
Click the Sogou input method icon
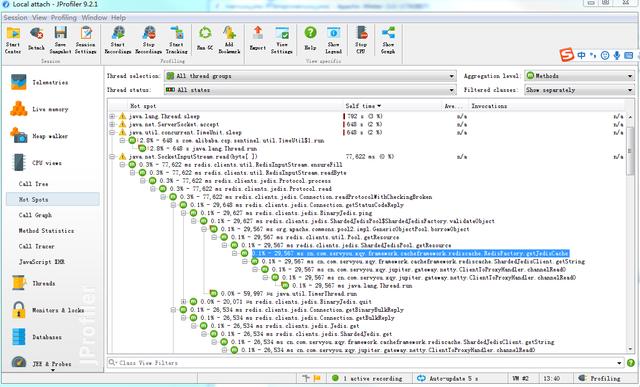pyautogui.click(x=567, y=55)
